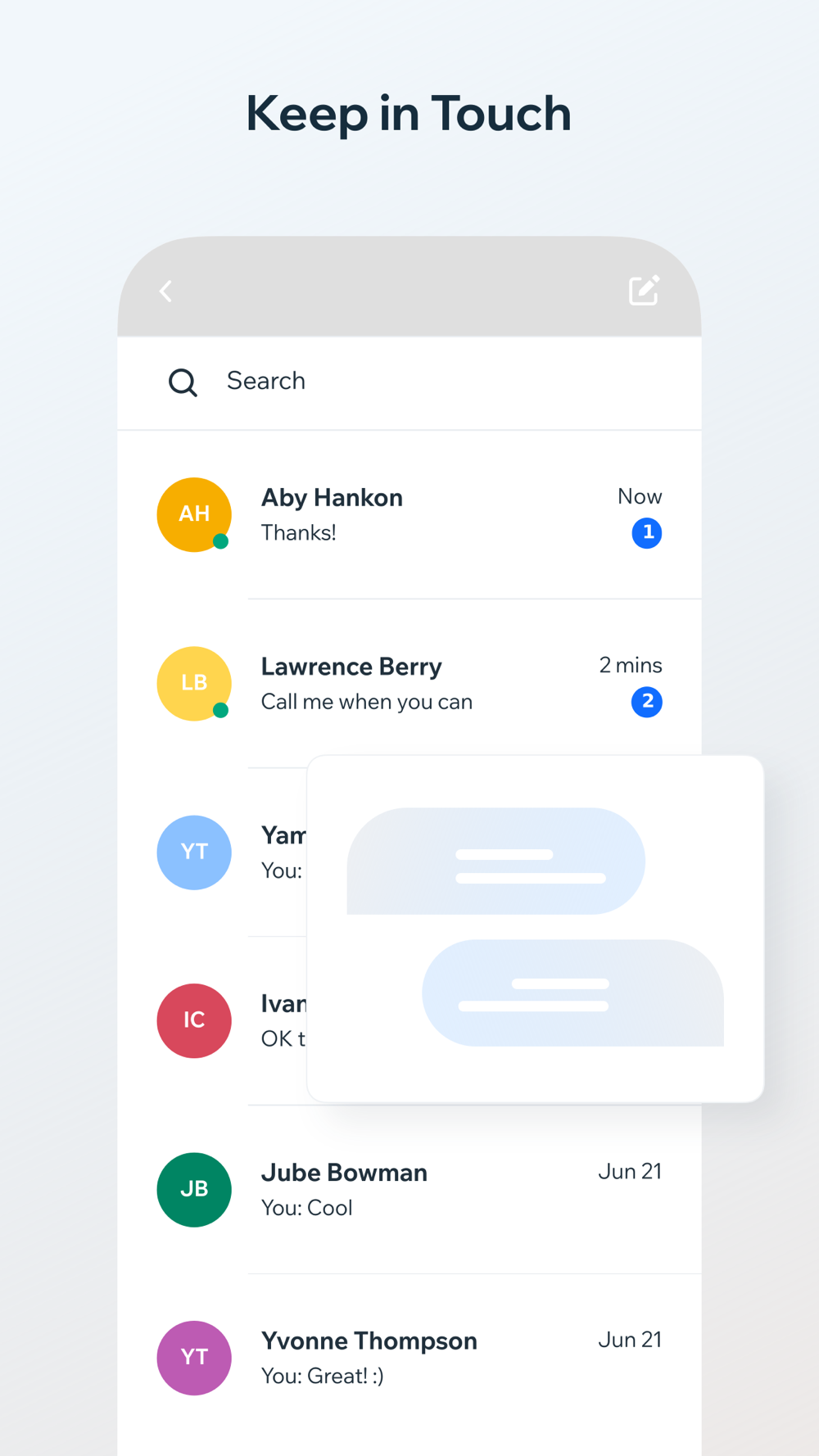
Task: Select the "You: Great! :)" message preview
Action: point(323,1377)
